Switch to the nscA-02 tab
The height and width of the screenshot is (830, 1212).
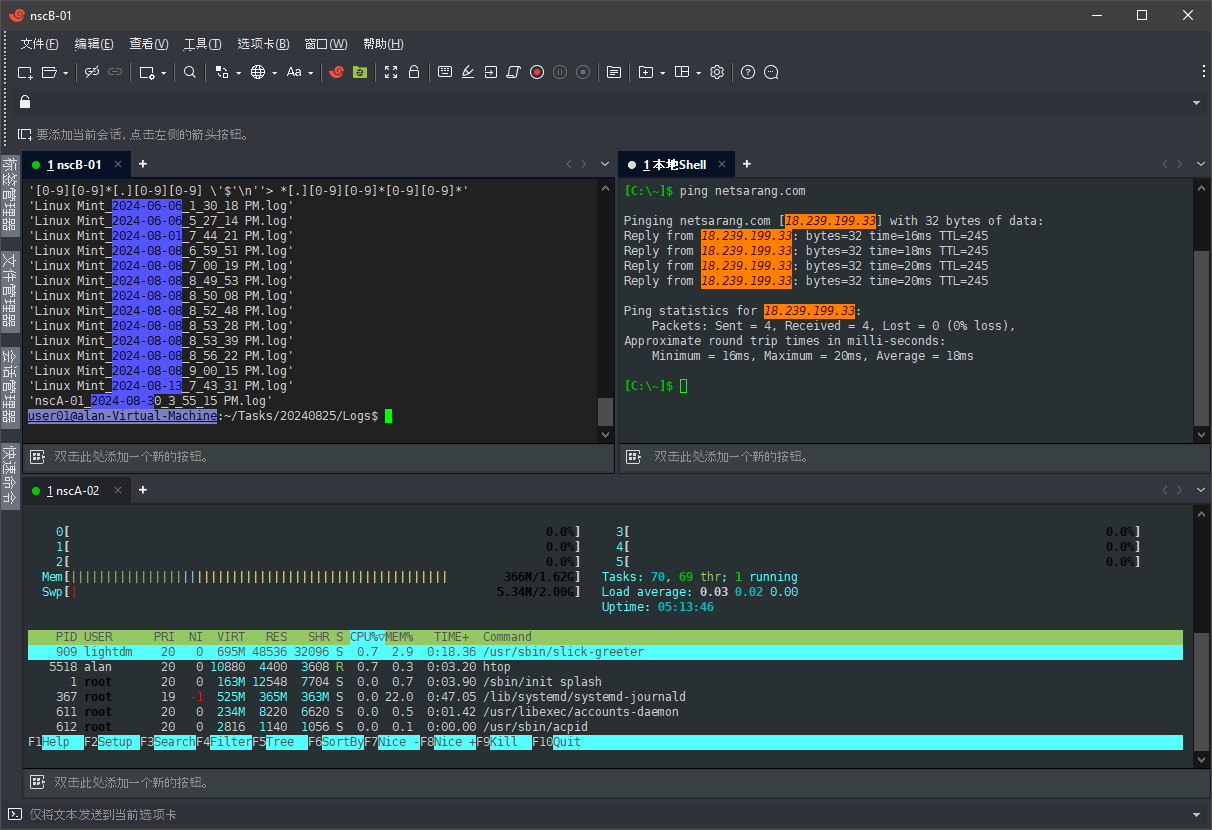point(76,490)
